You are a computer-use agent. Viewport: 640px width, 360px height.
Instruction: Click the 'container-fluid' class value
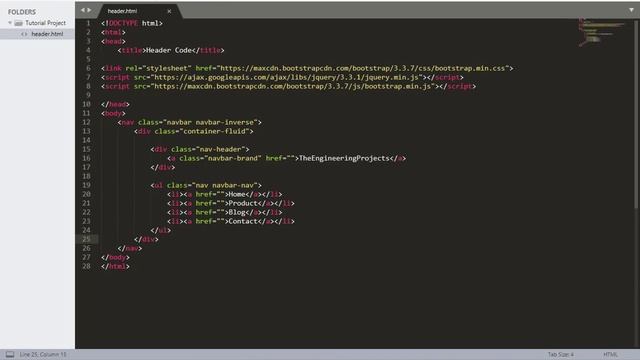pos(214,131)
